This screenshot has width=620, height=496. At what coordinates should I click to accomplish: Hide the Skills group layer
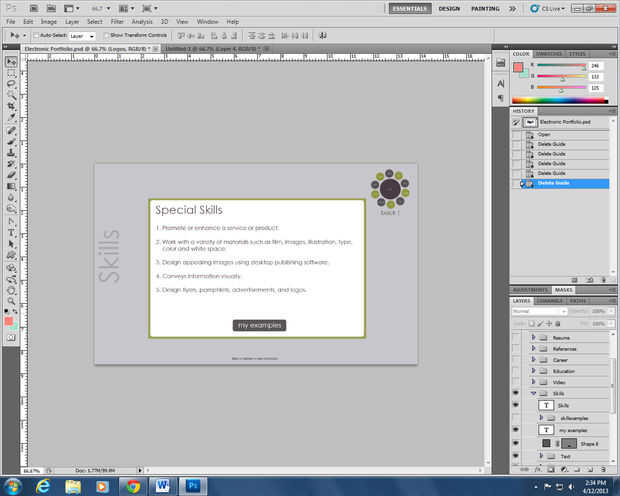click(516, 393)
